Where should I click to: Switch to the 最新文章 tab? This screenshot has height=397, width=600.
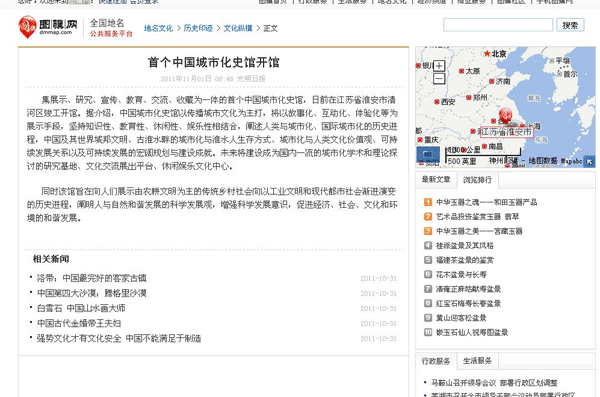tap(436, 180)
